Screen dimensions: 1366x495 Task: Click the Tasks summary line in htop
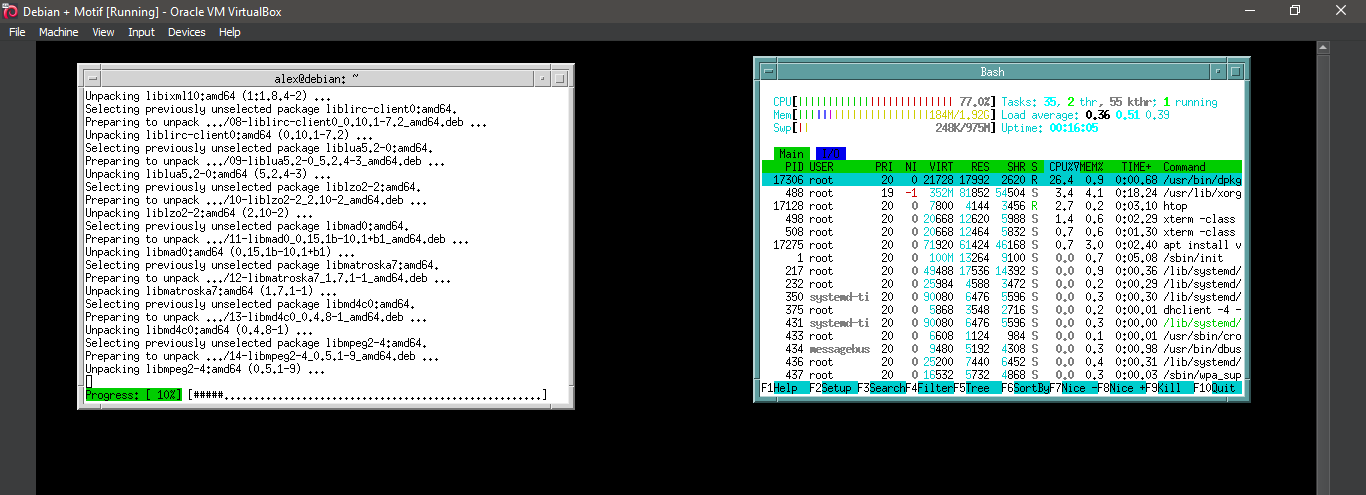[1109, 102]
